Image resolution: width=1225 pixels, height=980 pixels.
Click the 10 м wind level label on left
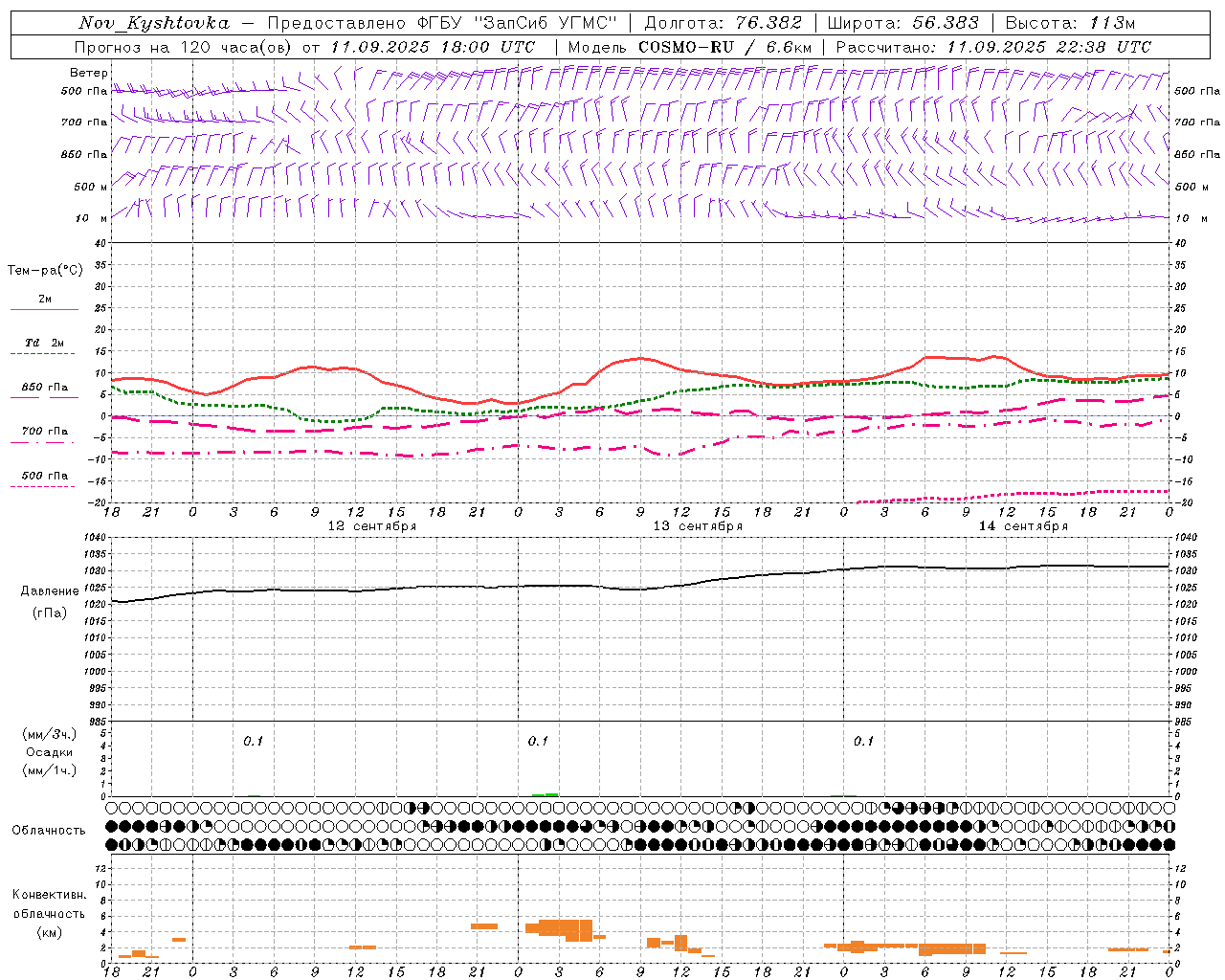pyautogui.click(x=90, y=218)
